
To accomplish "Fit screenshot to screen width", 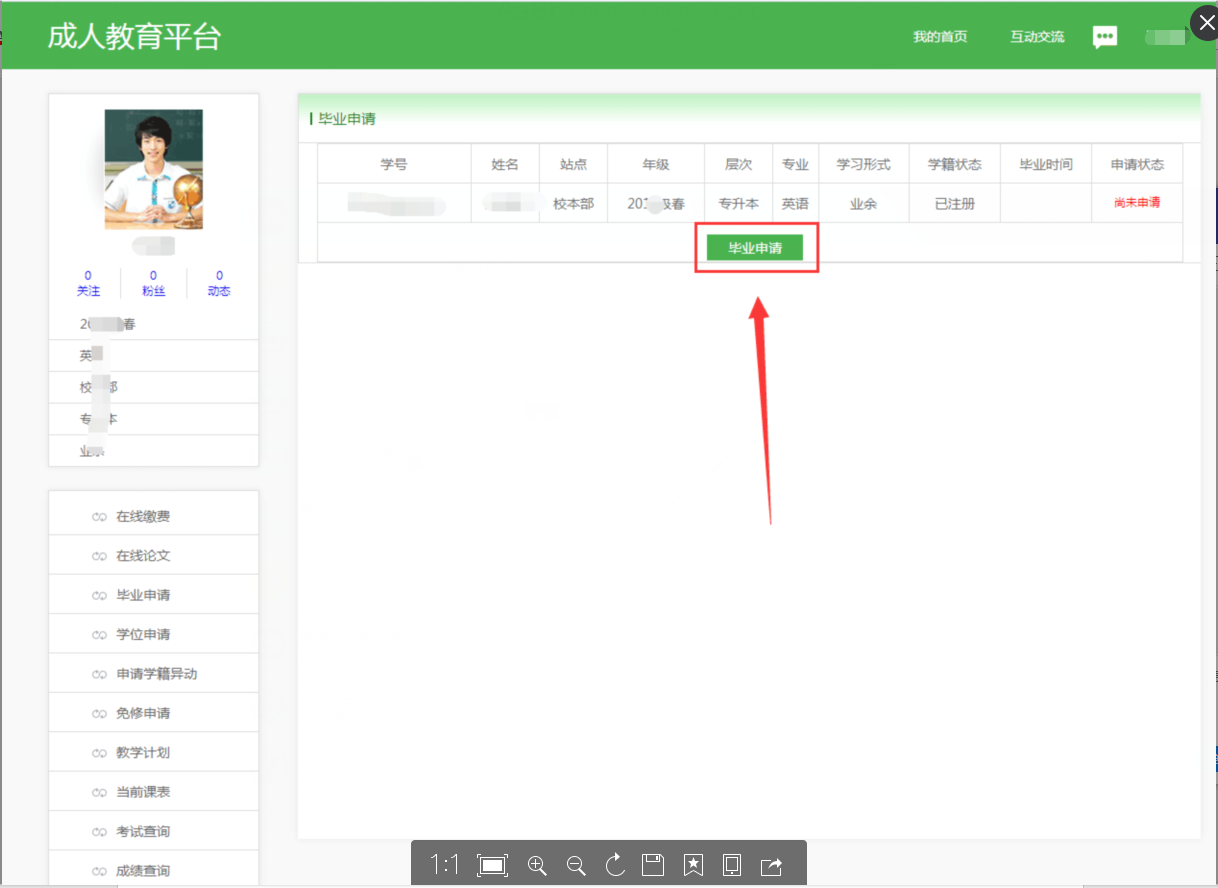I will (492, 865).
